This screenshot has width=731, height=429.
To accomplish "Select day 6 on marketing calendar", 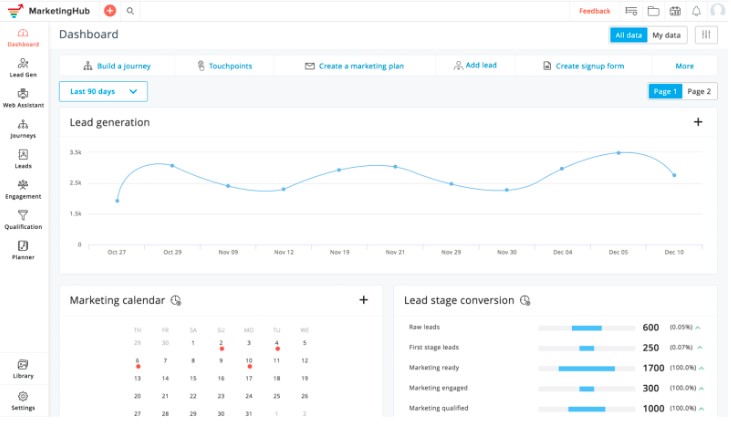I will [x=138, y=361].
